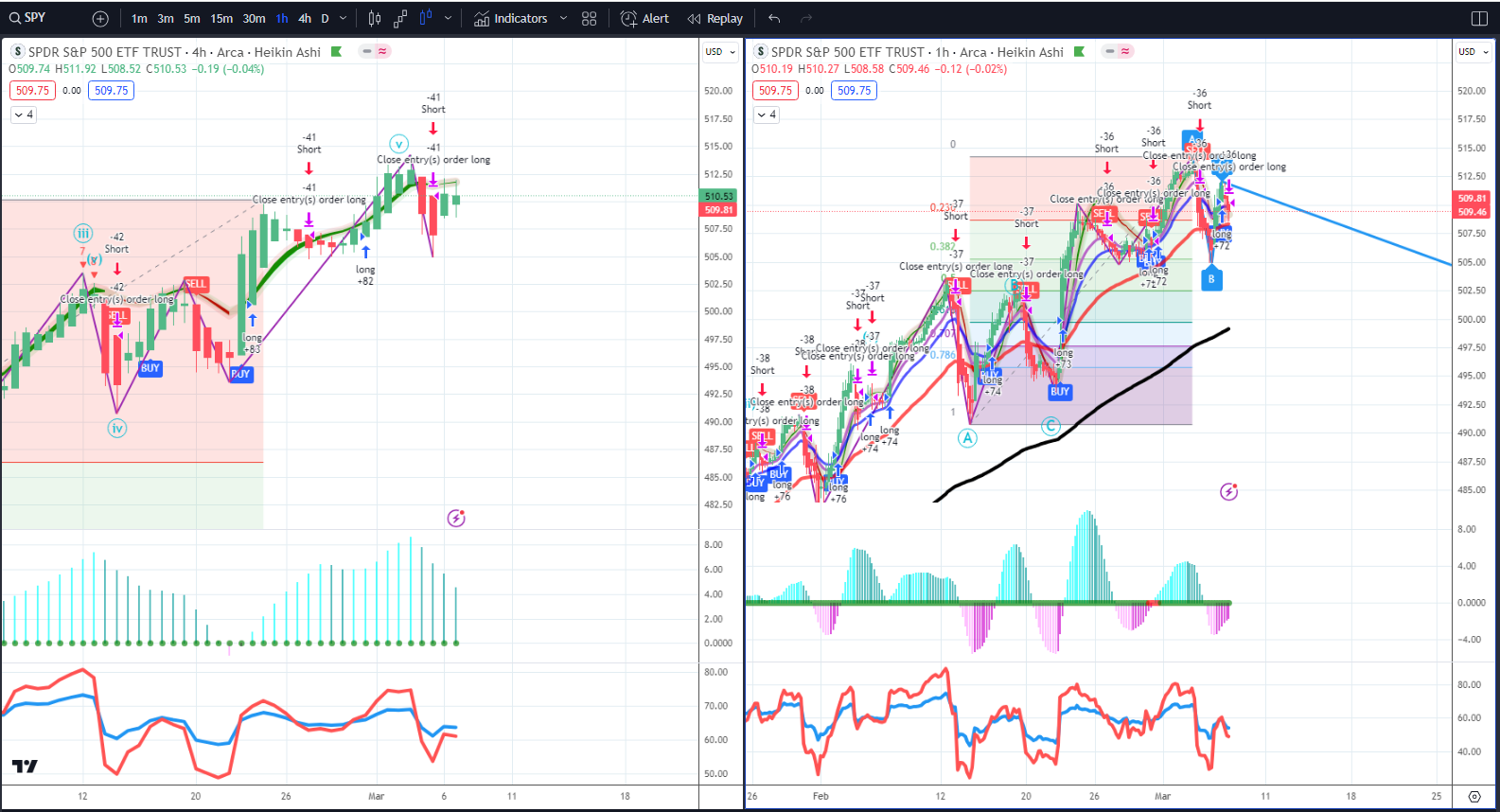
Task: Click the 4h chart title text
Action: [174, 52]
